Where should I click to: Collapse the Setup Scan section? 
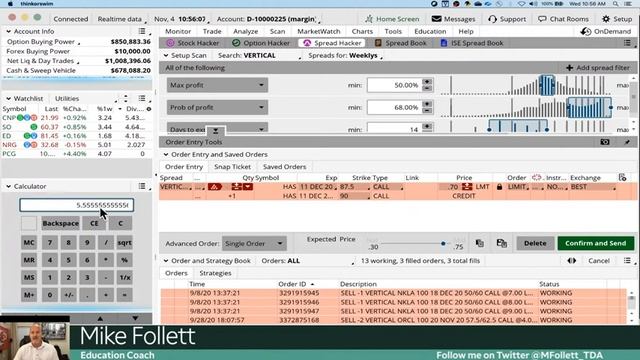[x=166, y=56]
